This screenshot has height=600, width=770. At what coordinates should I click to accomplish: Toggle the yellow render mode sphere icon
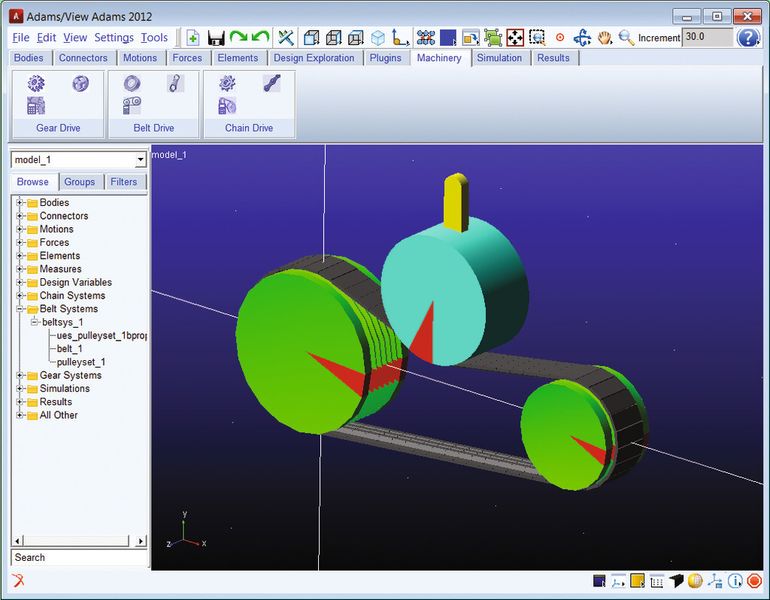point(695,581)
